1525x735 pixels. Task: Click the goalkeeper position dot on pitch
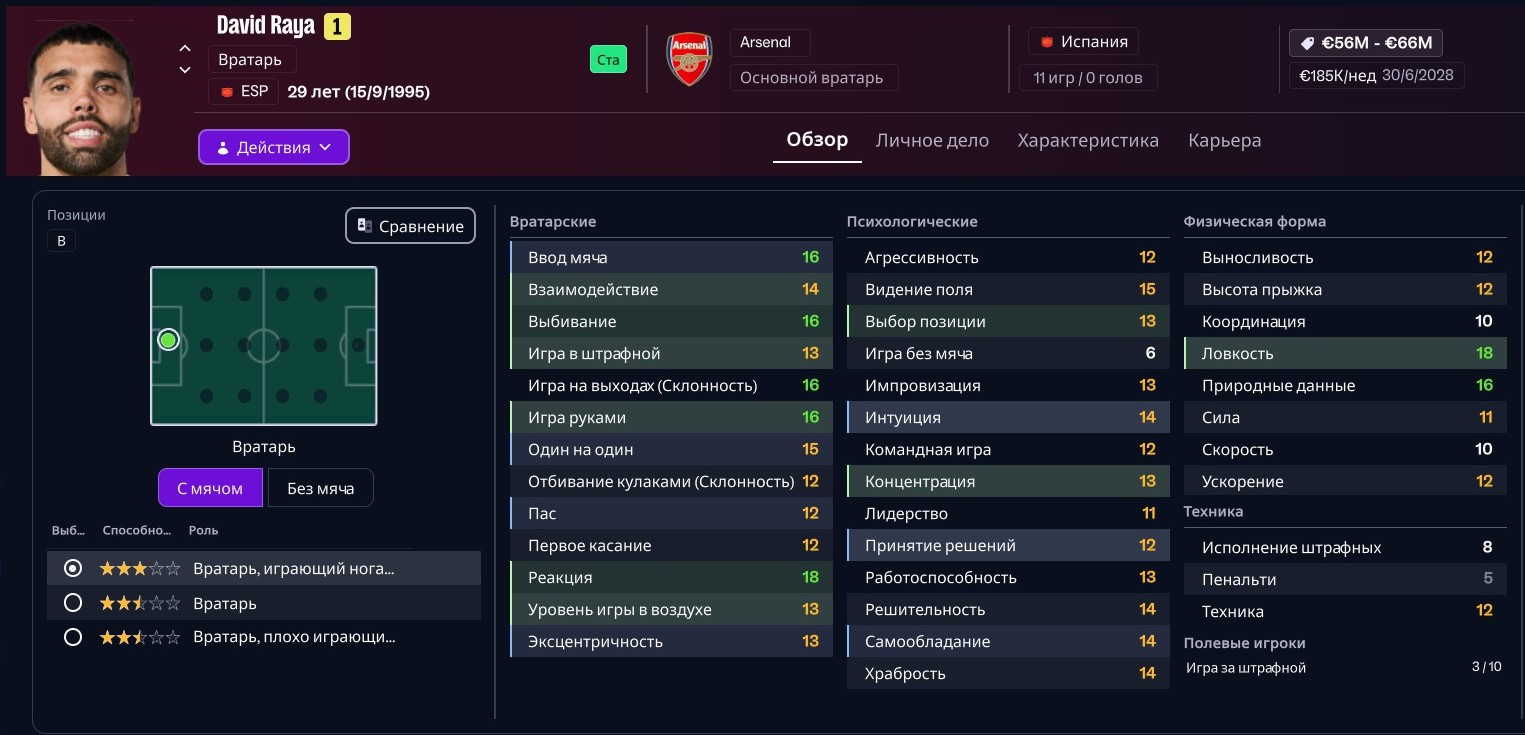coord(168,341)
